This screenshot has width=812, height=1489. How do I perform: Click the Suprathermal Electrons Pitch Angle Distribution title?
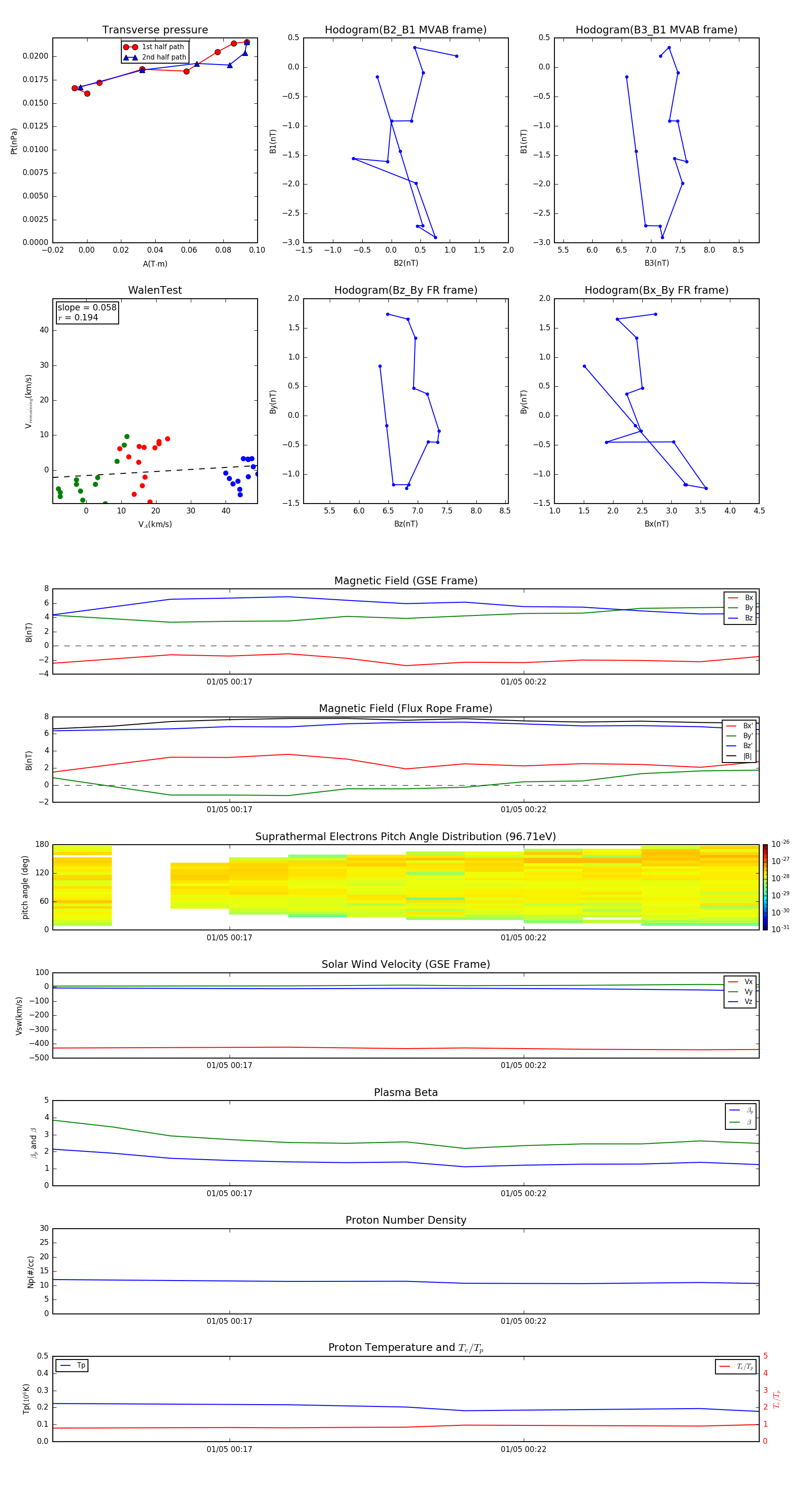[x=406, y=837]
